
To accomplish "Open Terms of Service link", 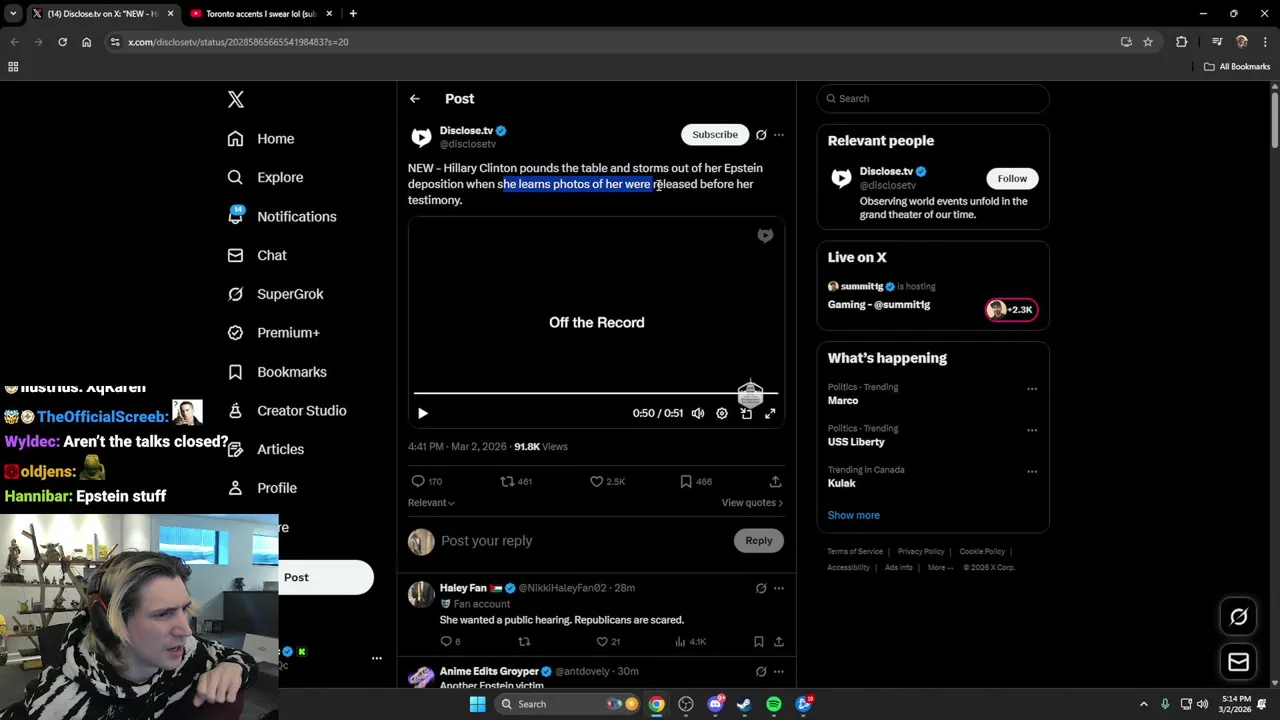I will click(855, 552).
